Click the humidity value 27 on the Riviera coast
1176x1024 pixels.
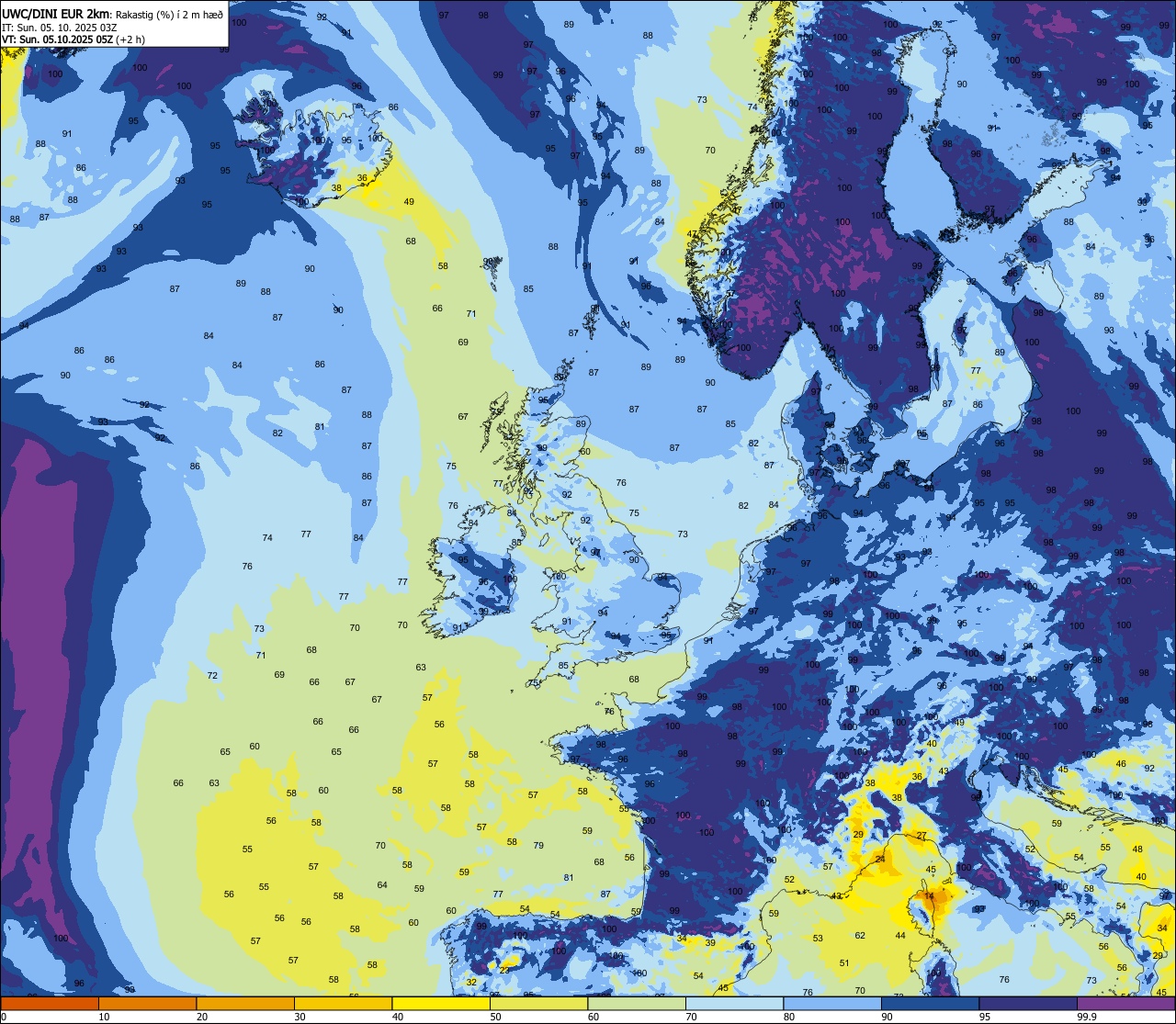click(x=922, y=836)
